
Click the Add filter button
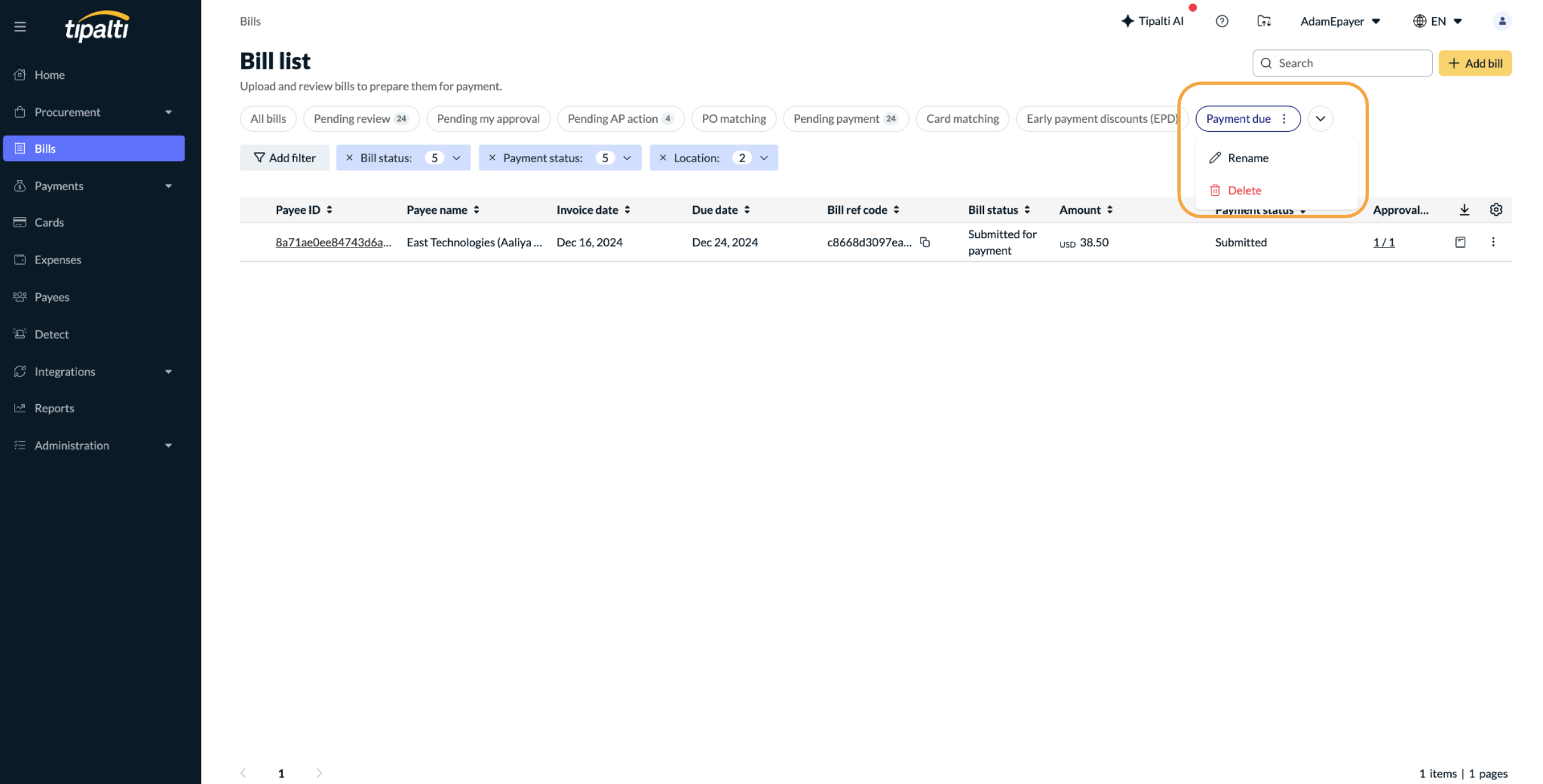tap(285, 158)
